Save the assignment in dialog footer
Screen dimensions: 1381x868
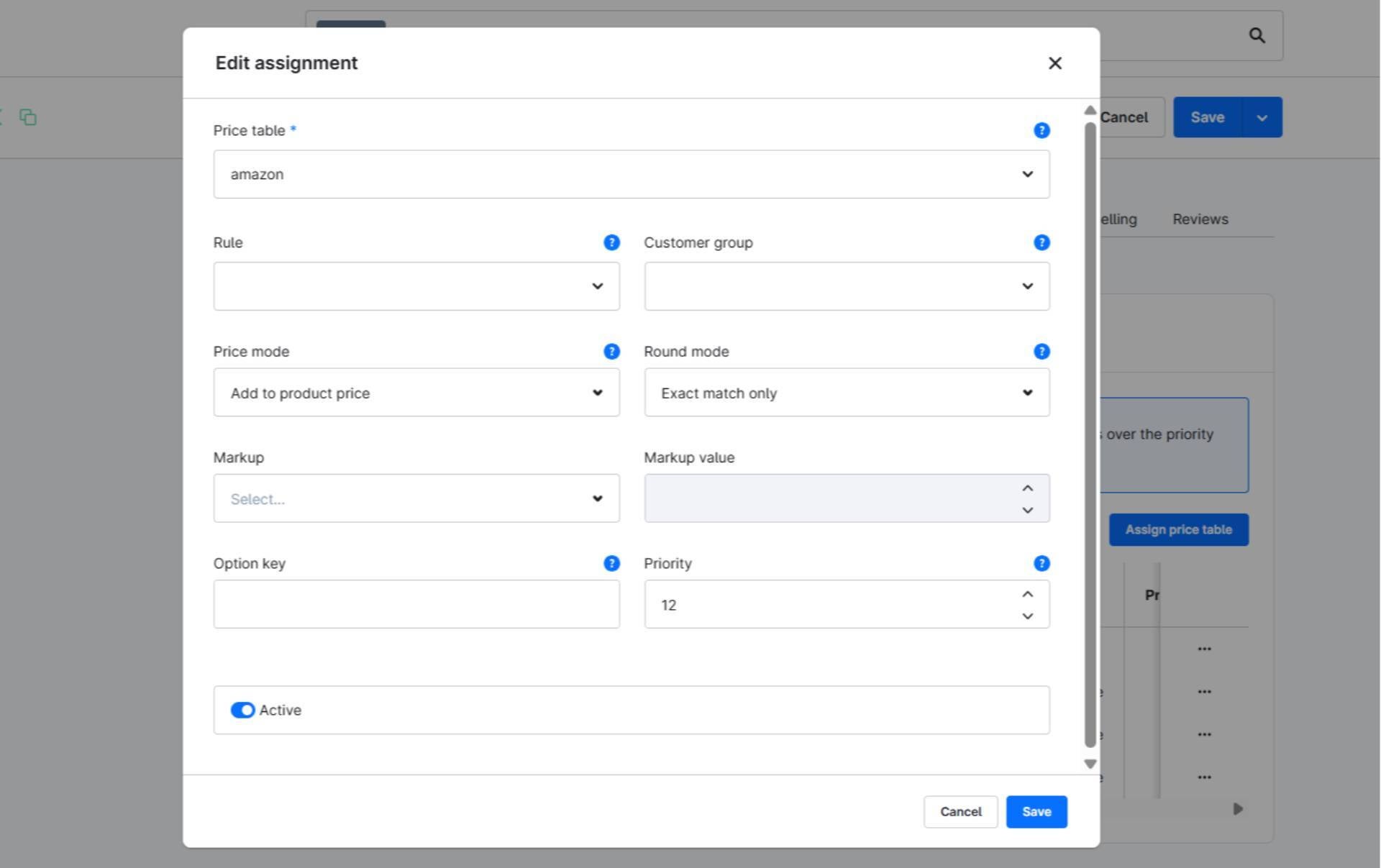click(1036, 812)
